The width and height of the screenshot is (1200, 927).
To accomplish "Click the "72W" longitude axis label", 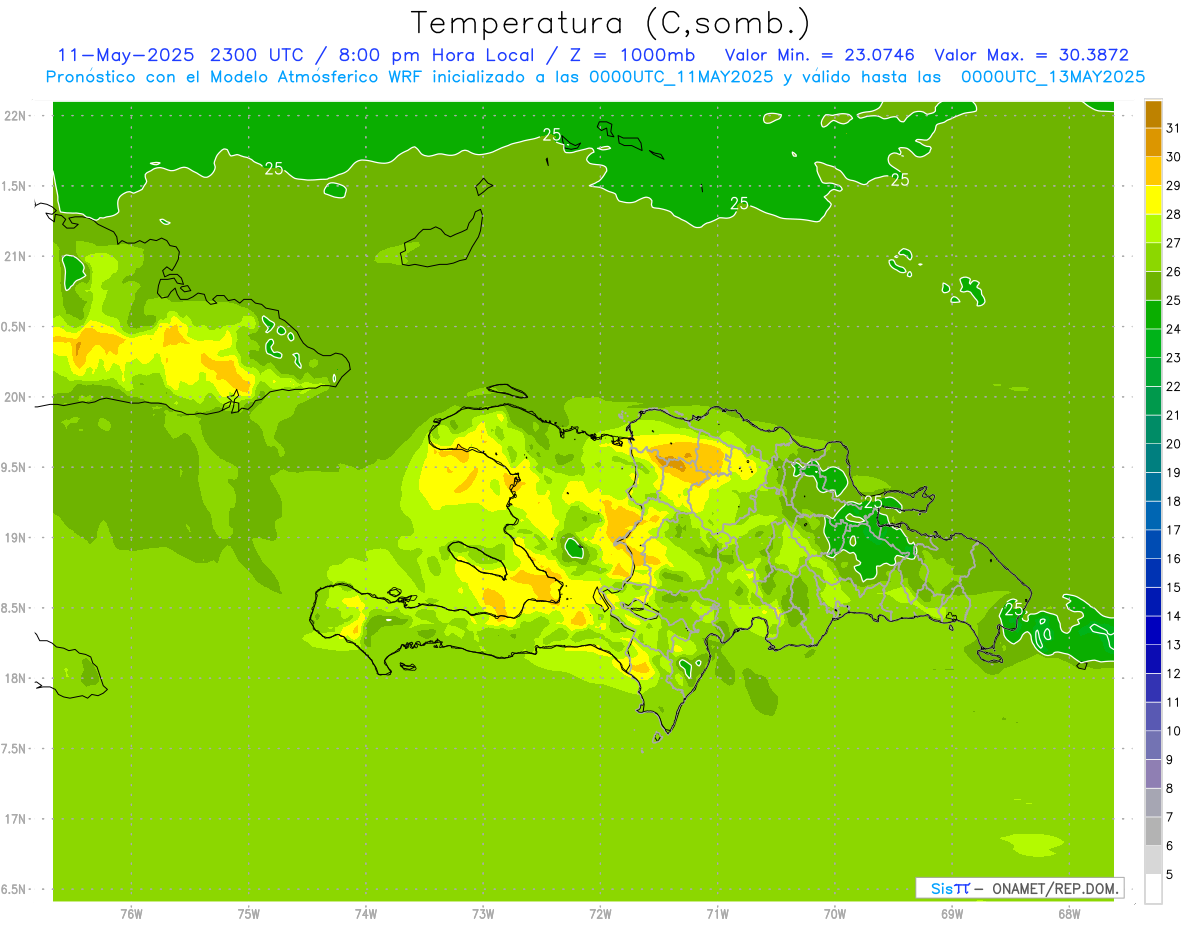I will [600, 913].
